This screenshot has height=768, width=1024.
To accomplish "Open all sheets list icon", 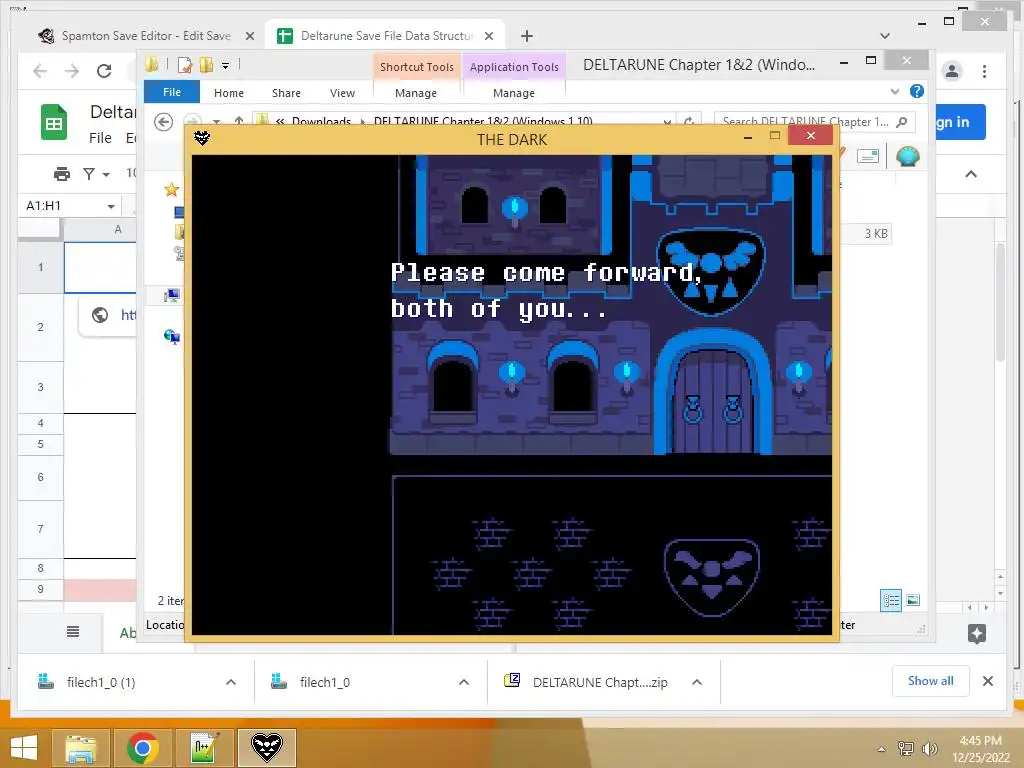I will 73,632.
